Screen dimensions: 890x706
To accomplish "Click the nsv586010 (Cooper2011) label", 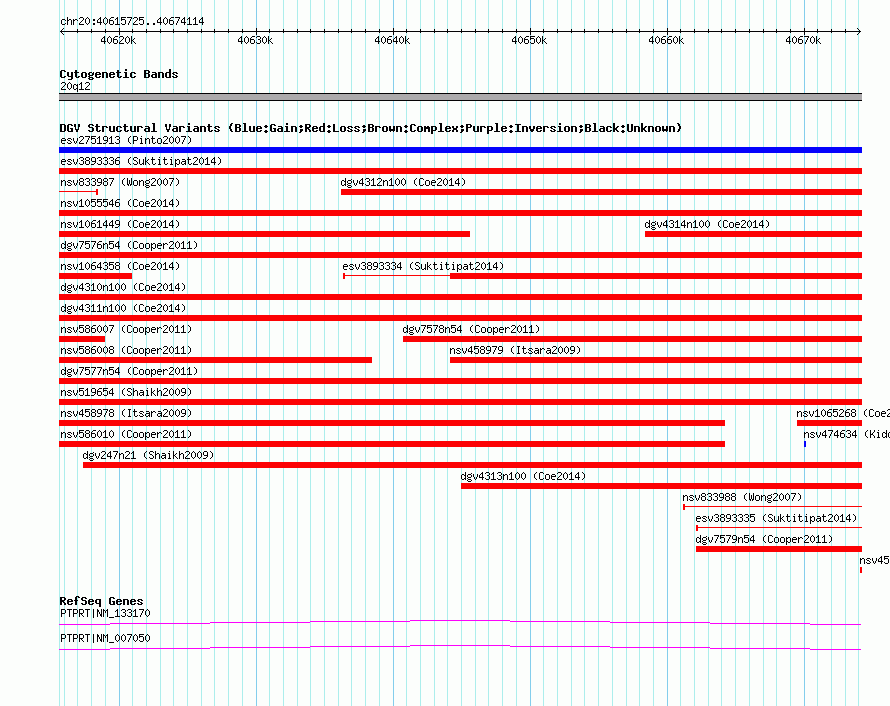I will pyautogui.click(x=126, y=434).
